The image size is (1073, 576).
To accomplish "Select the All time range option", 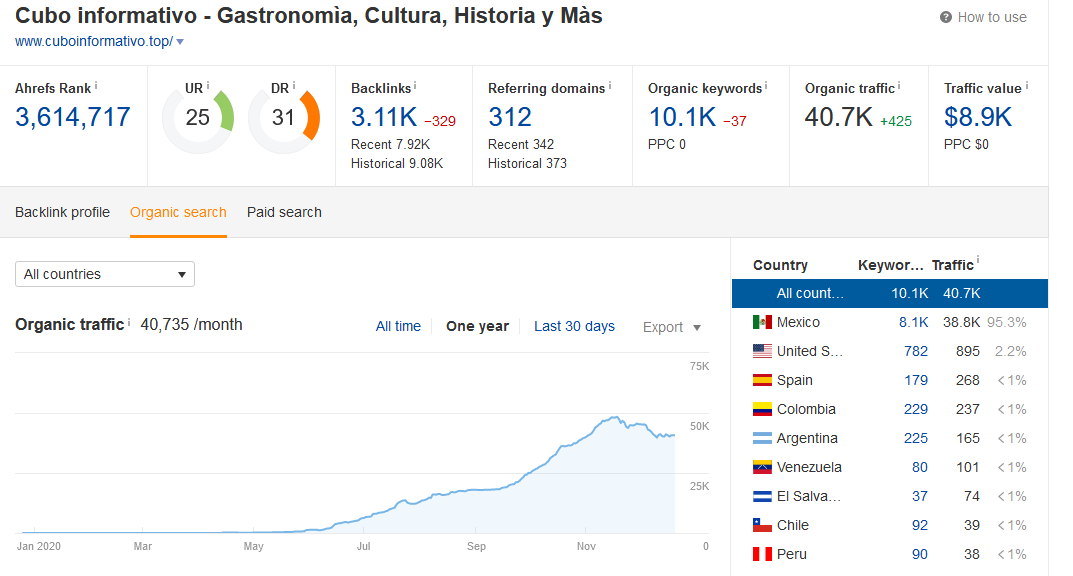I will pyautogui.click(x=398, y=326).
